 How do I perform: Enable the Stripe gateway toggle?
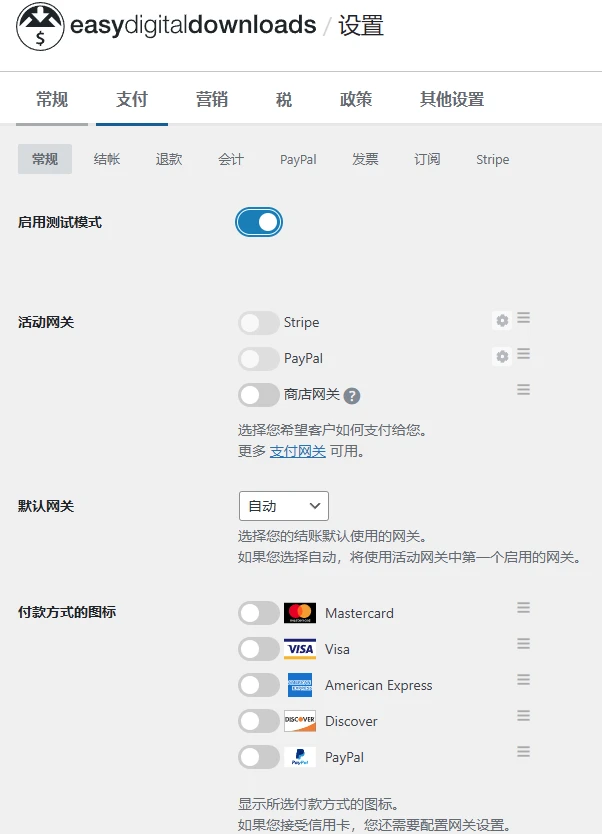tap(259, 323)
